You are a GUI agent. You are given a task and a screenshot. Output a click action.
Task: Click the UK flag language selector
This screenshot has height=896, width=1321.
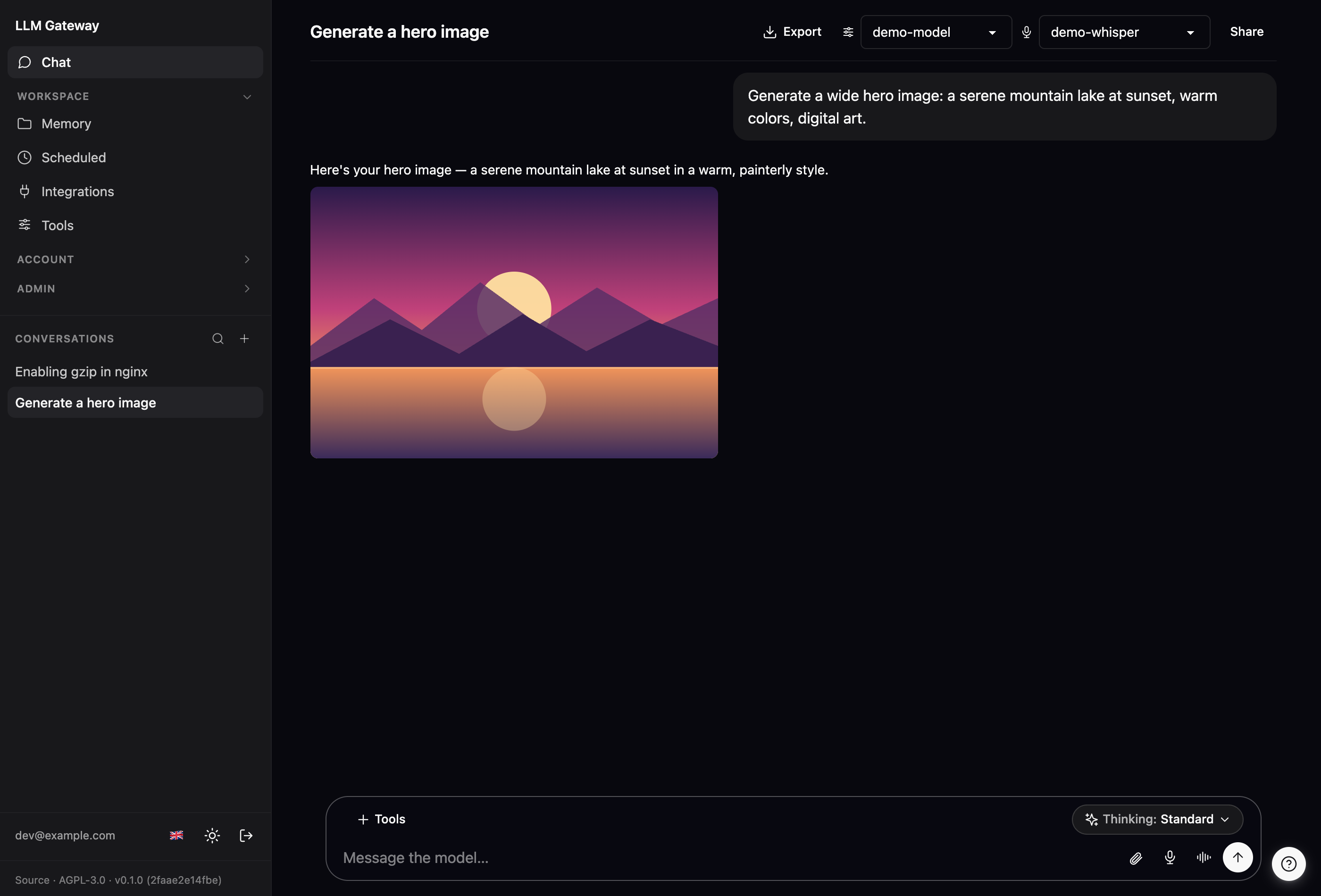pyautogui.click(x=177, y=835)
